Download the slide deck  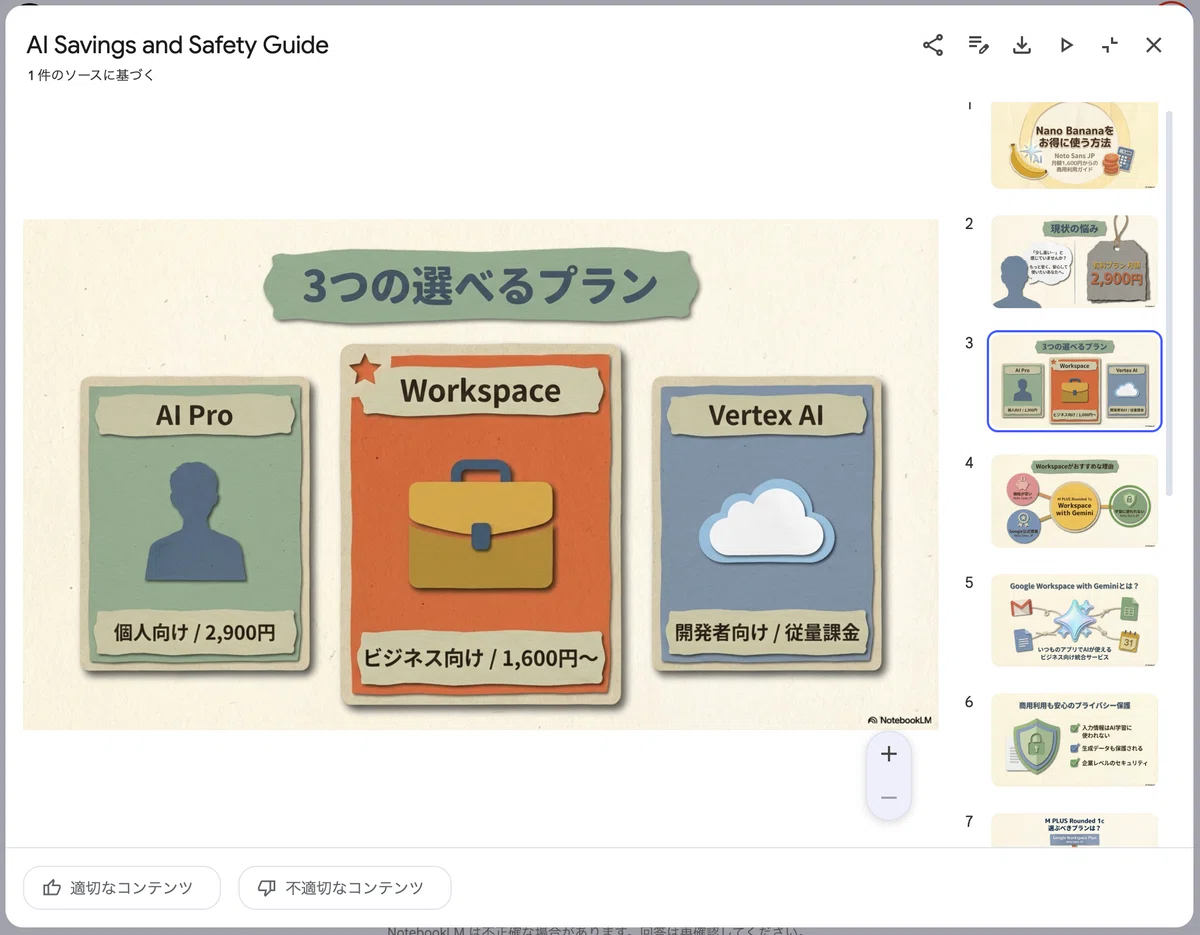click(1022, 45)
